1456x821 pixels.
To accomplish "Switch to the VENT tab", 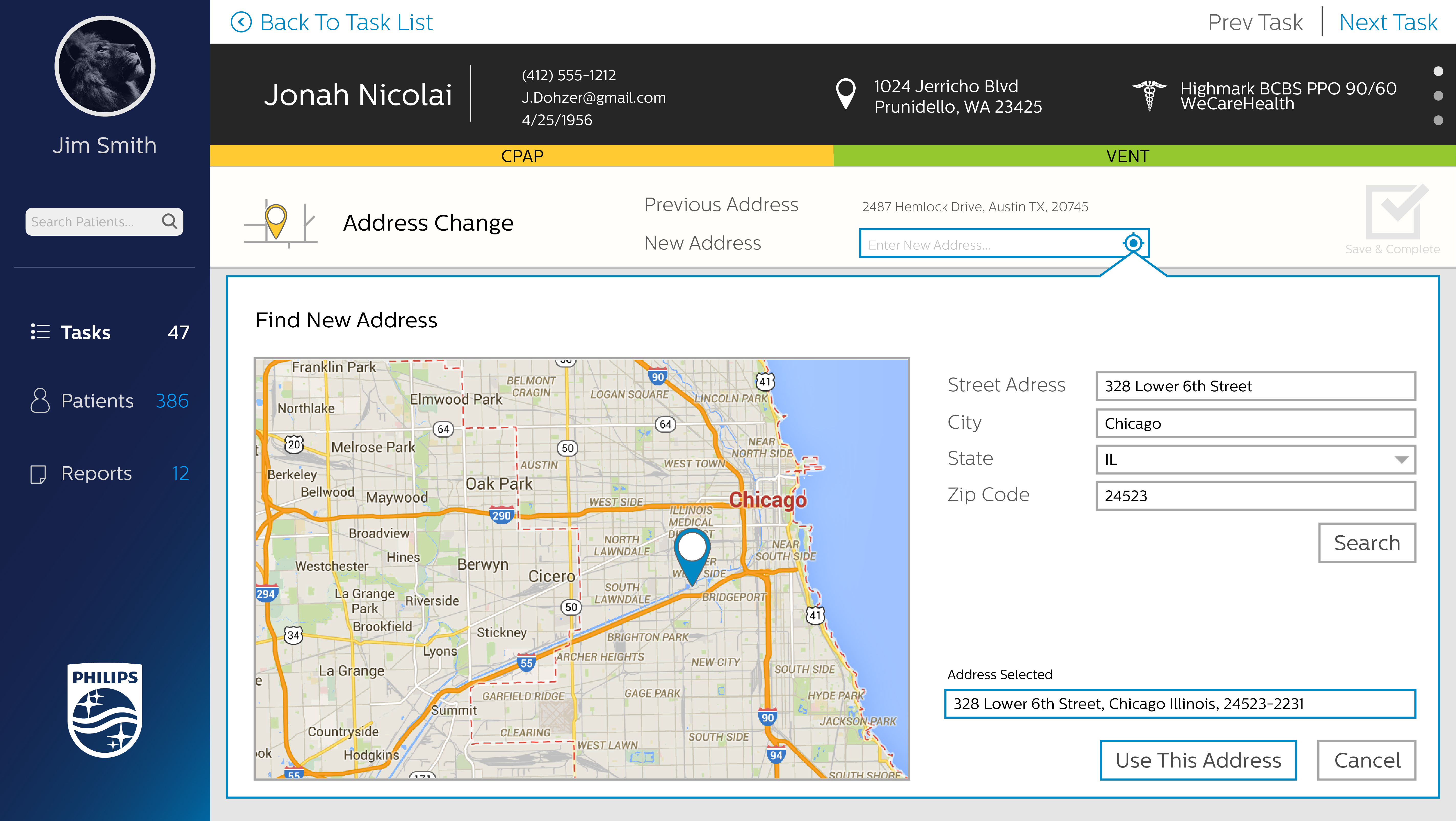I will [x=1127, y=156].
